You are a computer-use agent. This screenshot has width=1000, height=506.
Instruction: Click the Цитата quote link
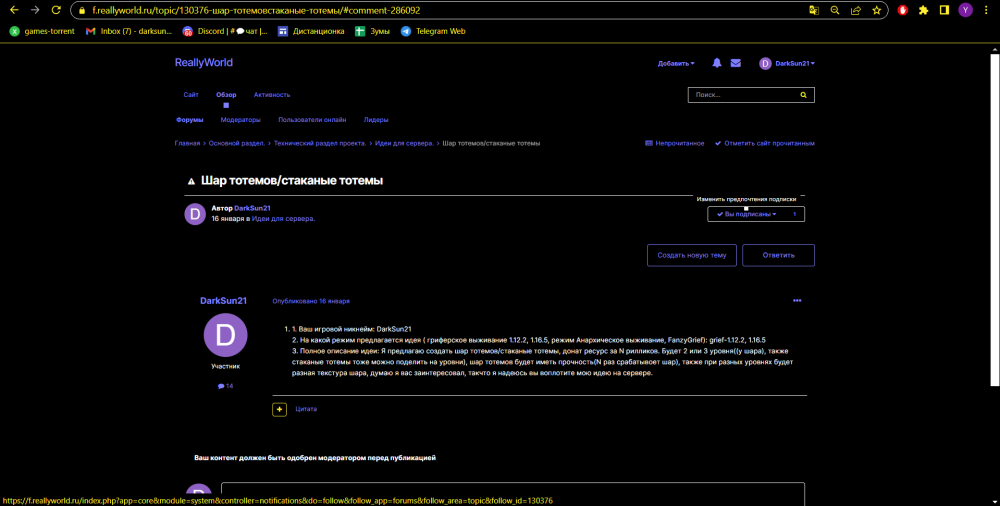(306, 409)
